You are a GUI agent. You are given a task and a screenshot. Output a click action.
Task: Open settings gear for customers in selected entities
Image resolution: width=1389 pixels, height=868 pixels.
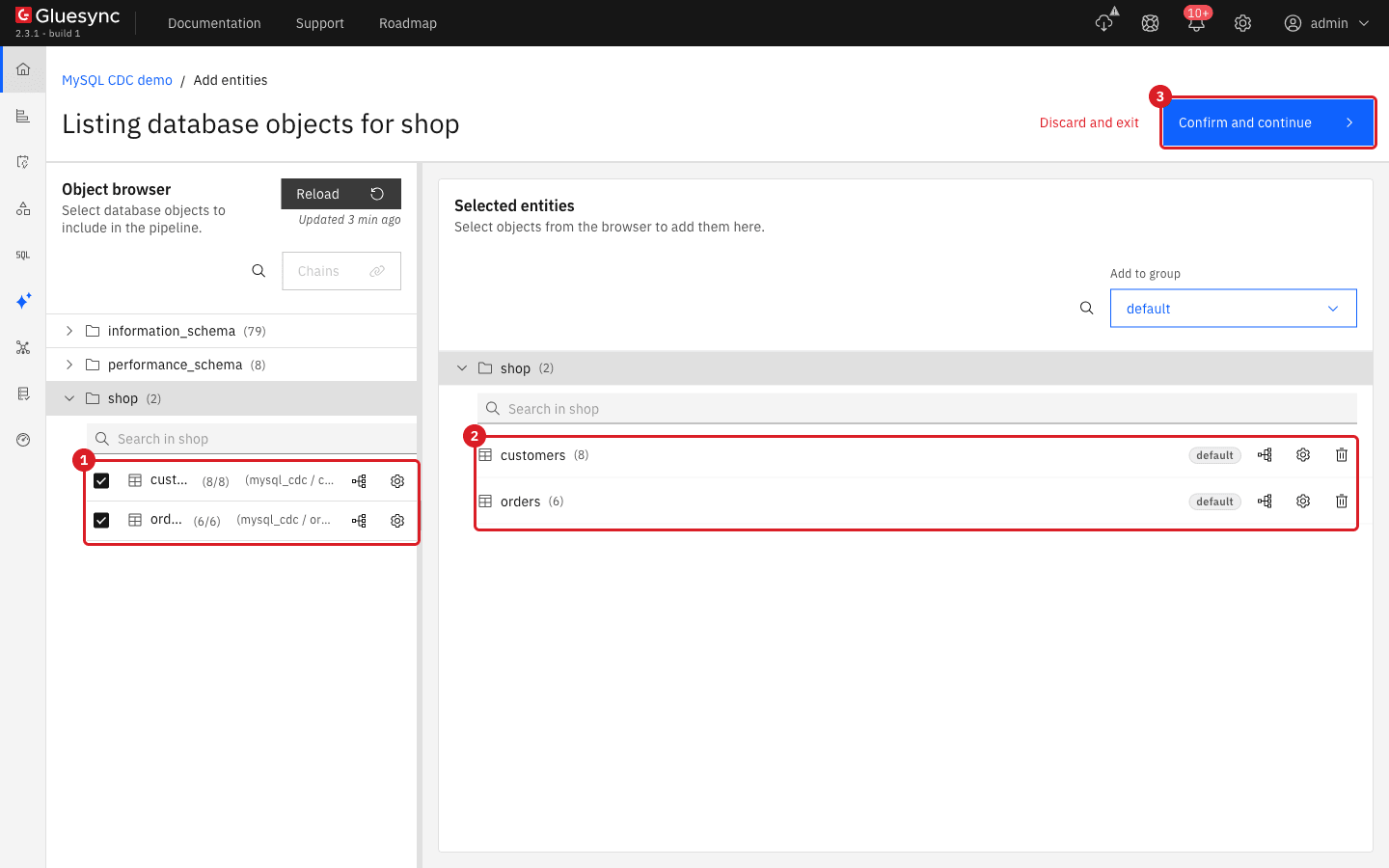[1303, 455]
